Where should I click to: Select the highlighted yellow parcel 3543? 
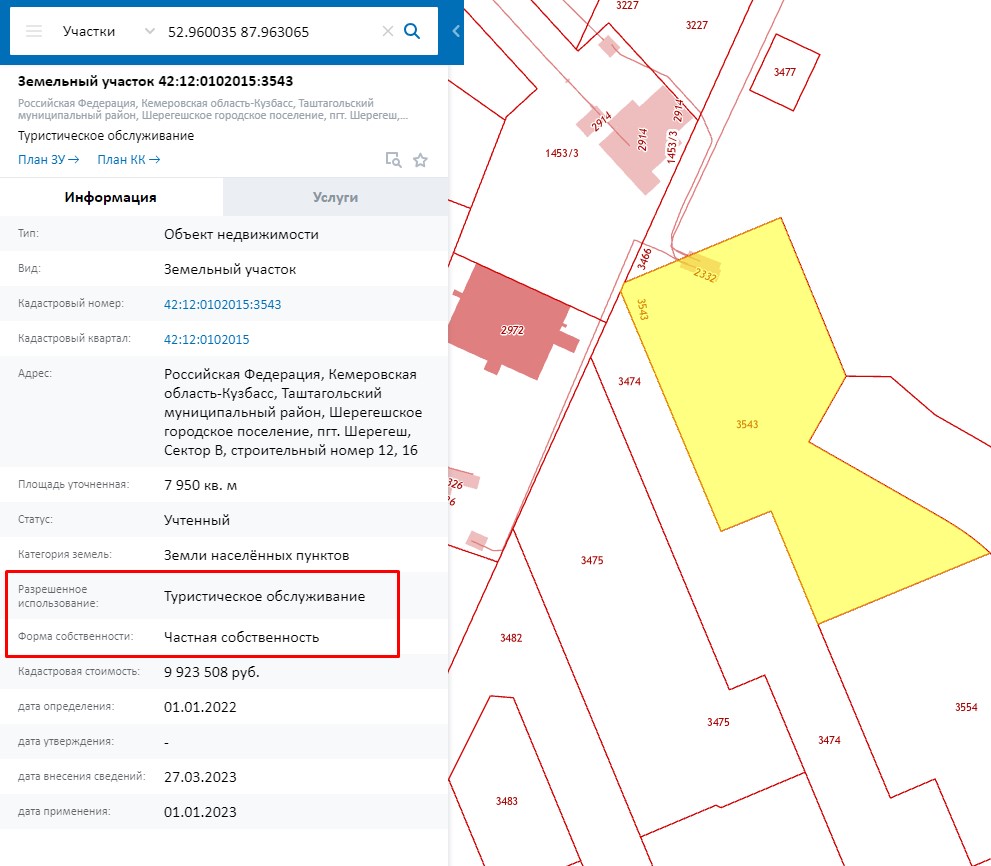747,424
